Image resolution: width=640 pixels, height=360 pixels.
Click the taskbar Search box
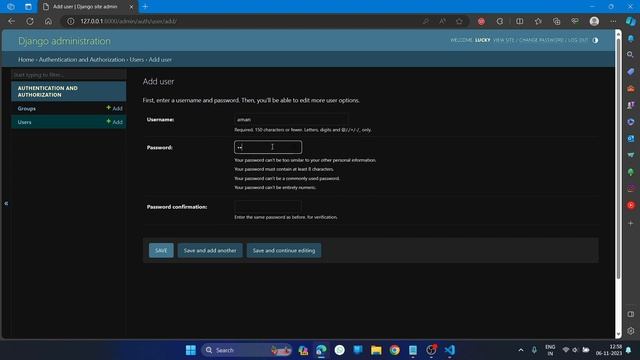tap(247, 350)
